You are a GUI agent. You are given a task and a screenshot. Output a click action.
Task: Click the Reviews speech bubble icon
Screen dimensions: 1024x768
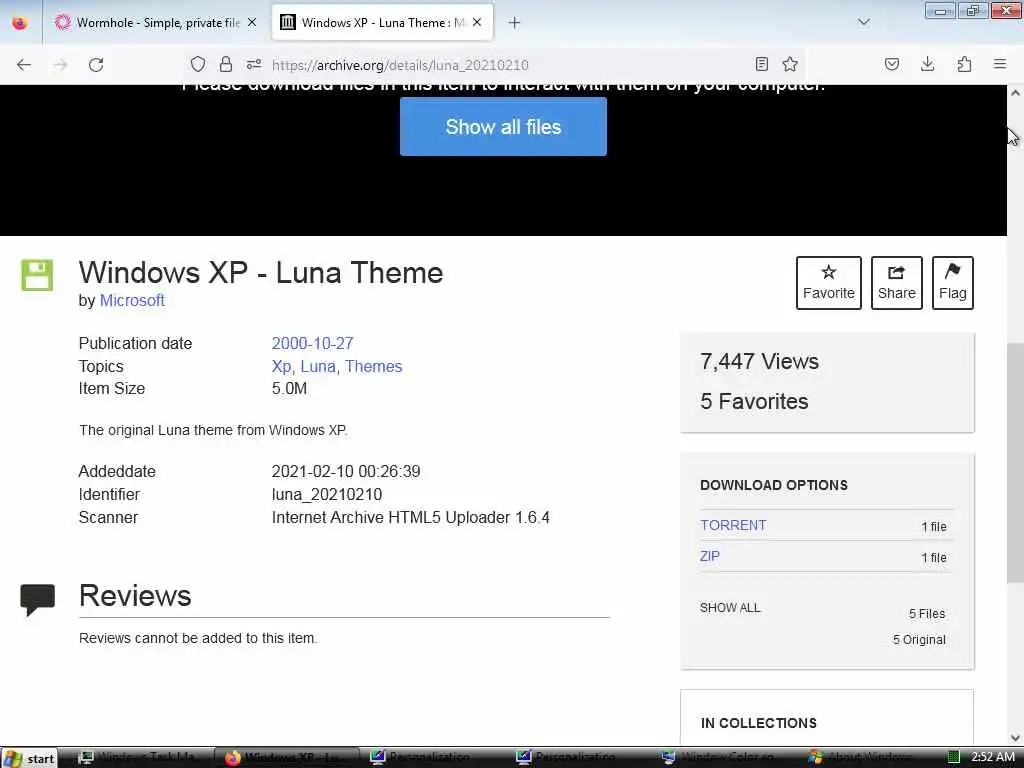point(37,600)
